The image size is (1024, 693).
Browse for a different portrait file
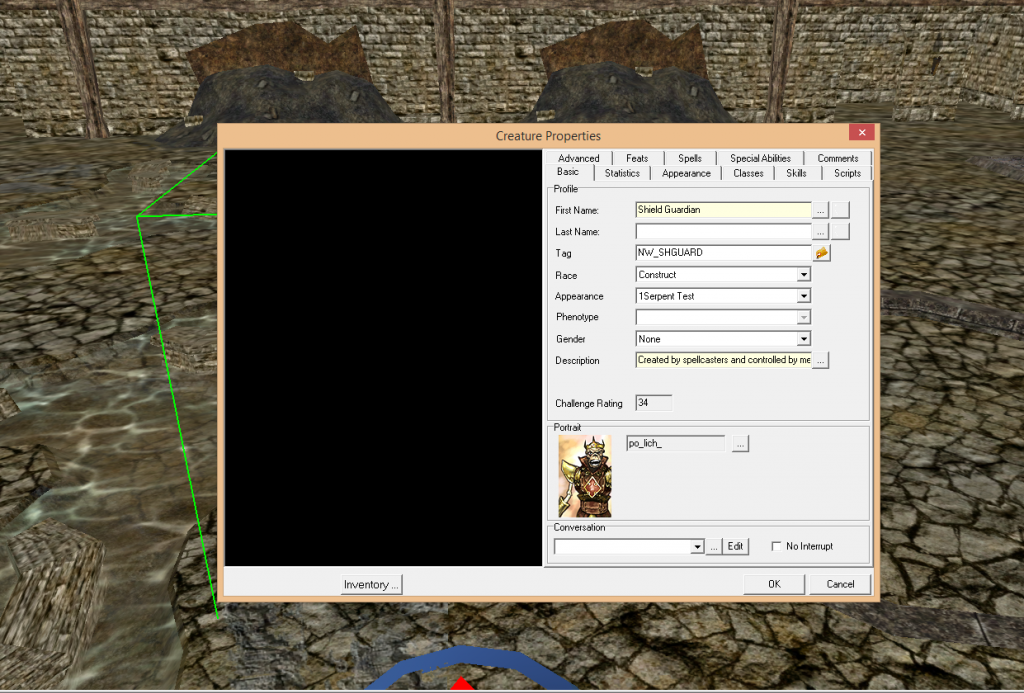(x=740, y=443)
